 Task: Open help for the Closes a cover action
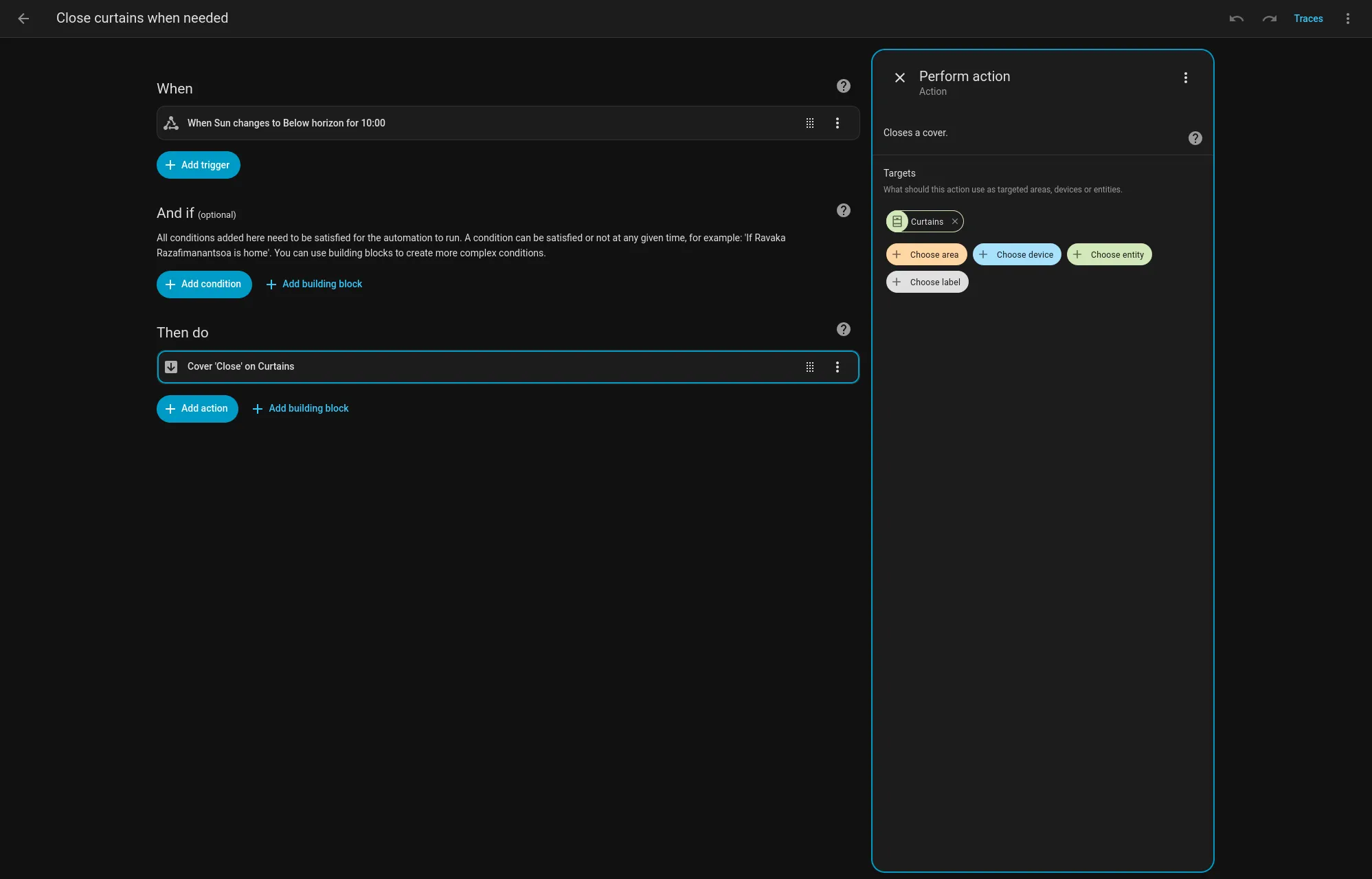[x=1195, y=138]
